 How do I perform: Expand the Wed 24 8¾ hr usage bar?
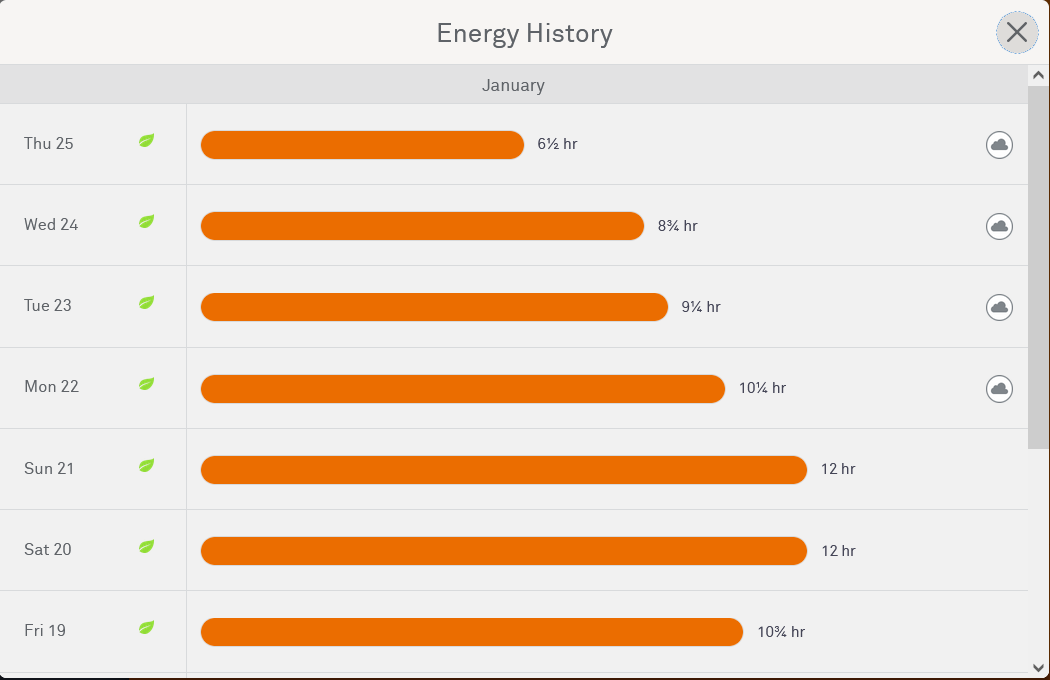click(422, 226)
